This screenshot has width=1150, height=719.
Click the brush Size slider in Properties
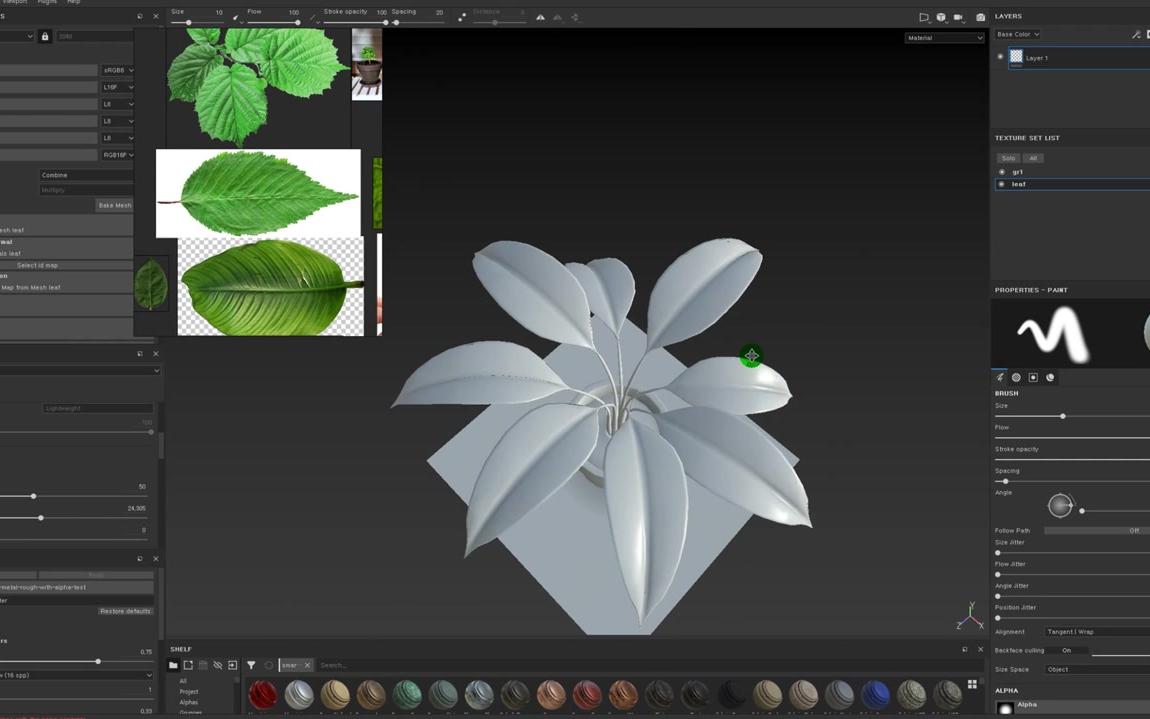[1062, 416]
